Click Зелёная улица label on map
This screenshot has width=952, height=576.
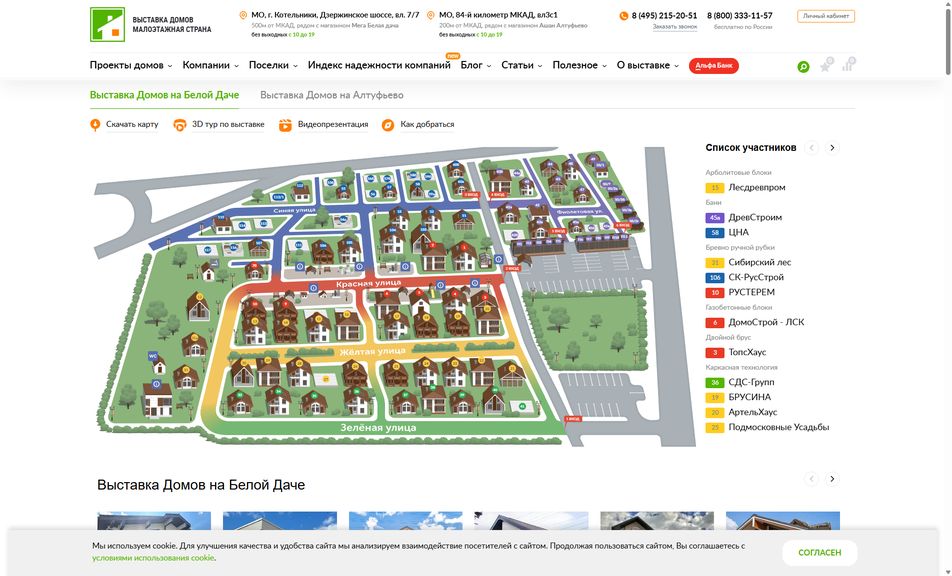[x=378, y=428]
